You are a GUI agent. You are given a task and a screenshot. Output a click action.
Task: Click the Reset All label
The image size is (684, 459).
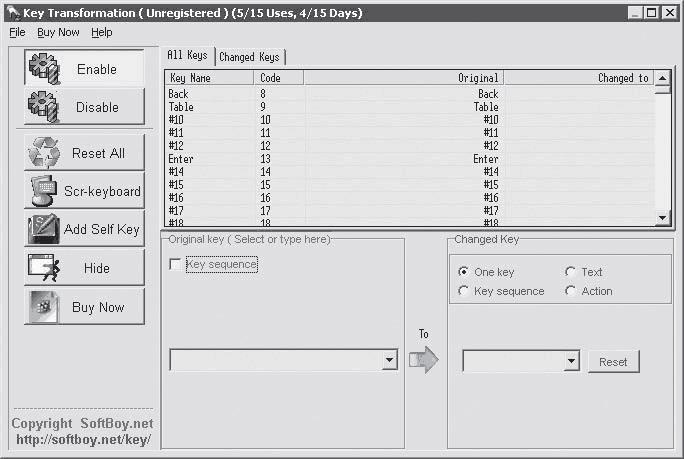click(99, 154)
